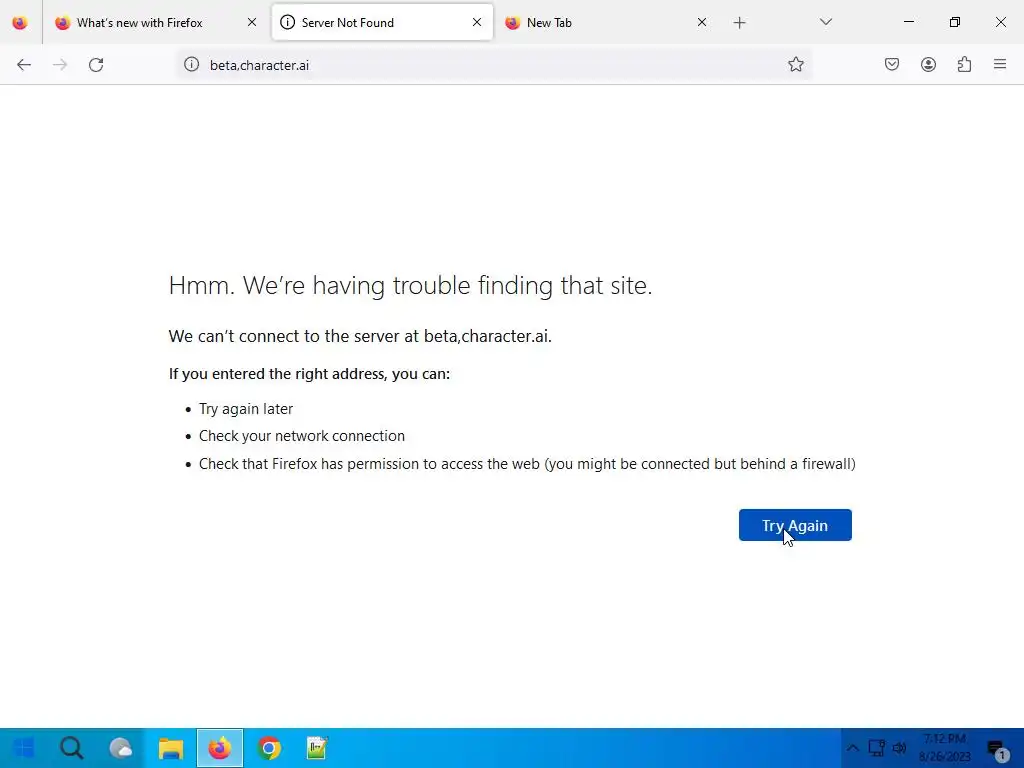1024x768 pixels.
Task: Open the notification center icon
Action: (x=997, y=749)
